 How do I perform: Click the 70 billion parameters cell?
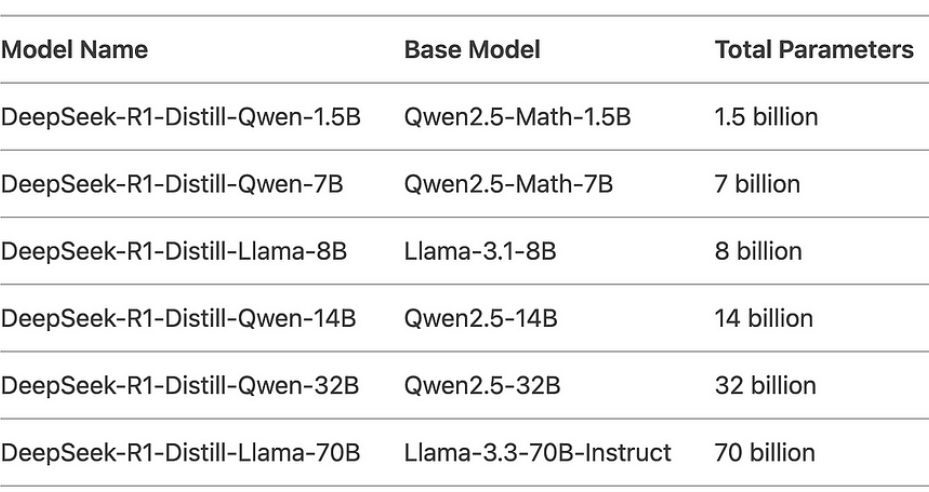click(765, 452)
